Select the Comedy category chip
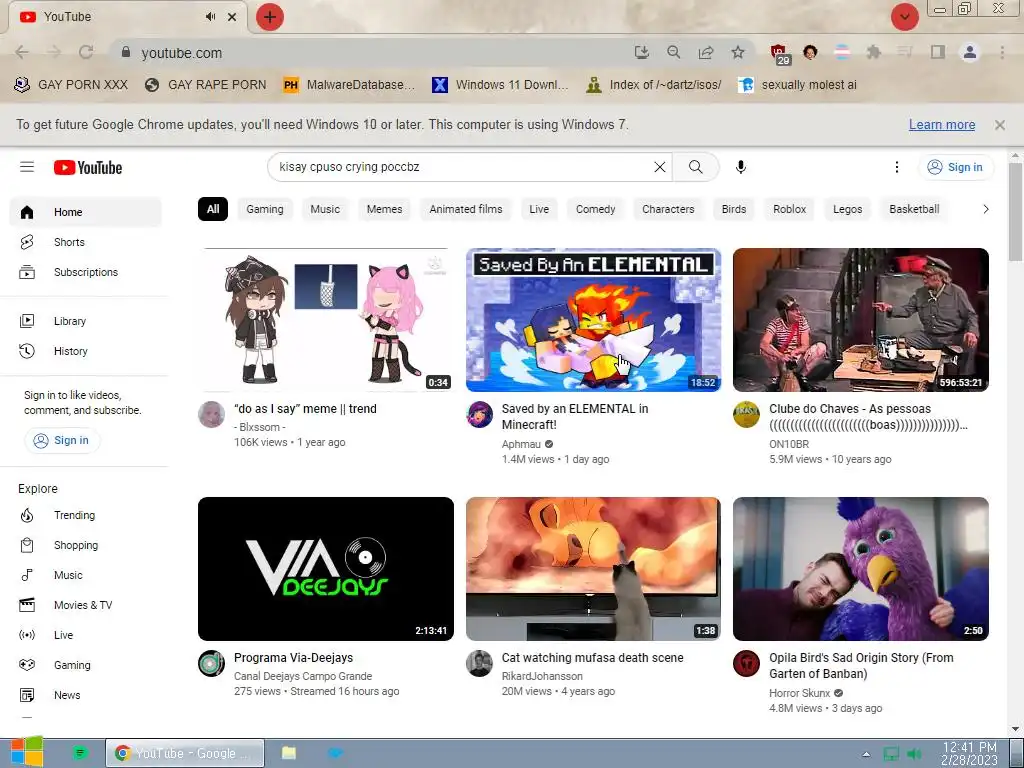 click(595, 209)
